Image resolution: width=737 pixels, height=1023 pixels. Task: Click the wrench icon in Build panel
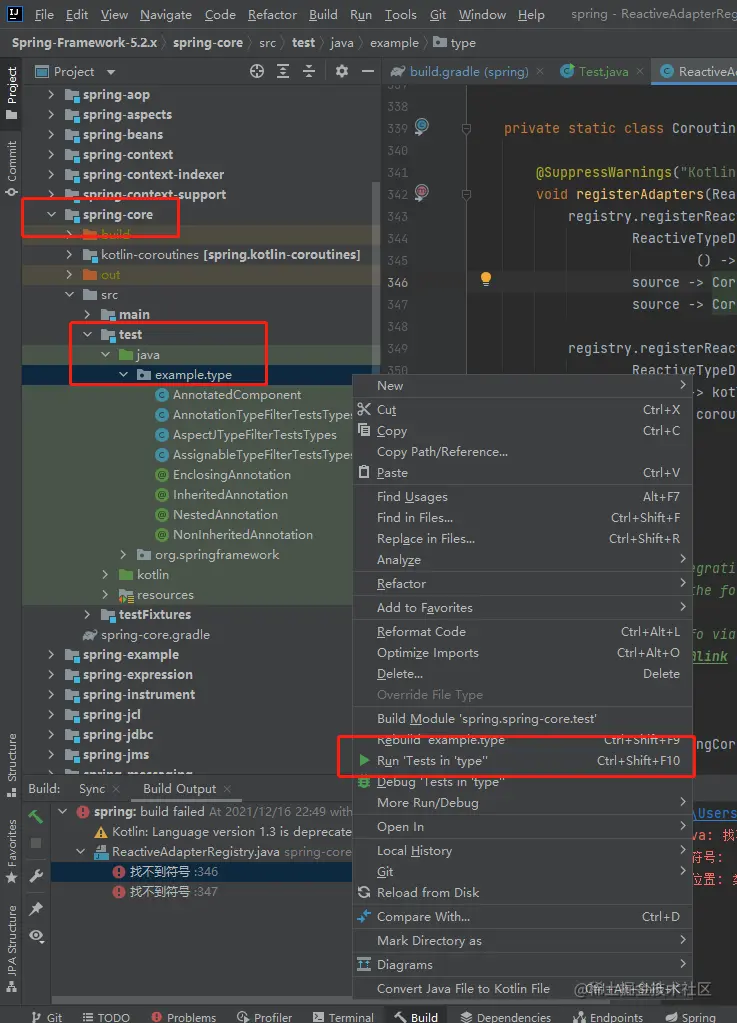(x=36, y=876)
